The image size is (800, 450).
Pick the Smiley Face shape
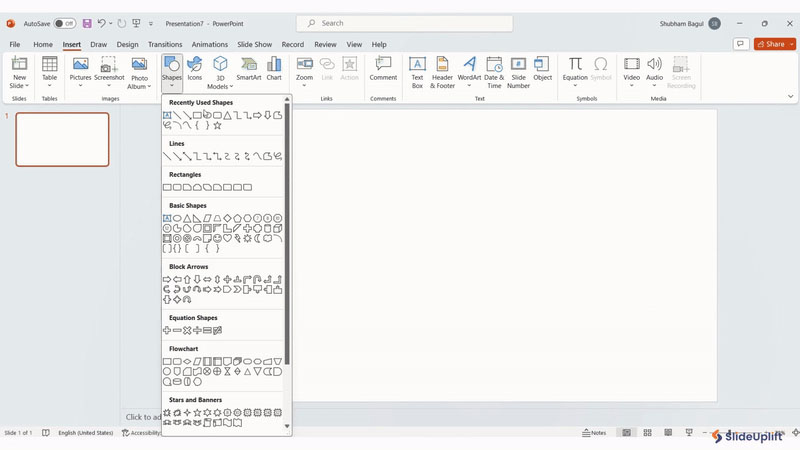click(x=217, y=238)
